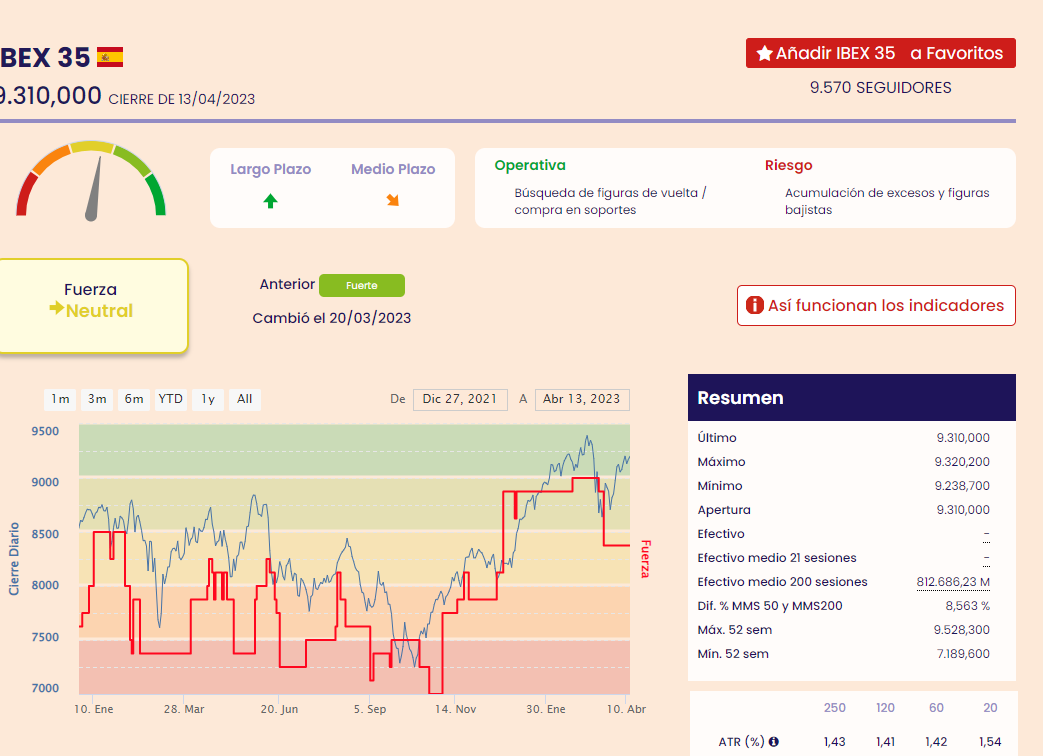
Task: Click the orange down arrow under Medio Plazo
Action: [x=392, y=199]
